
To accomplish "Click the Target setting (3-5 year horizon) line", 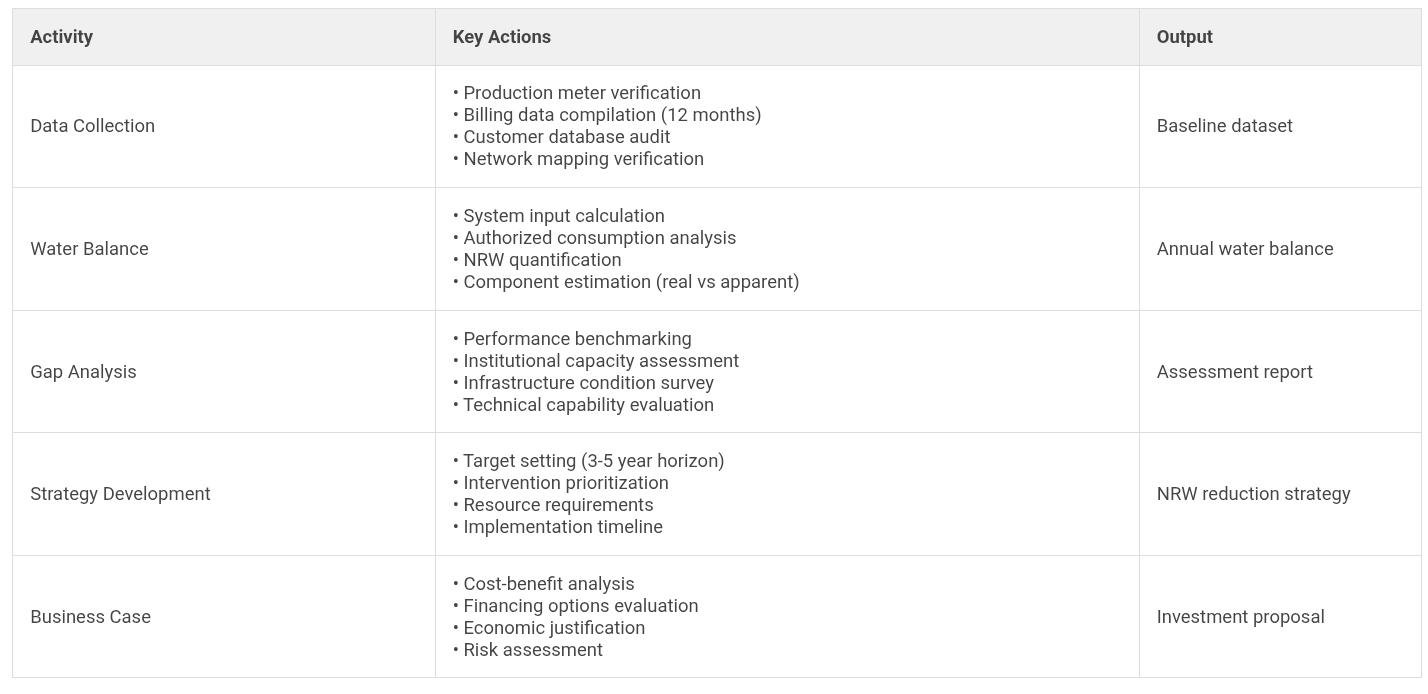I will [x=593, y=461].
